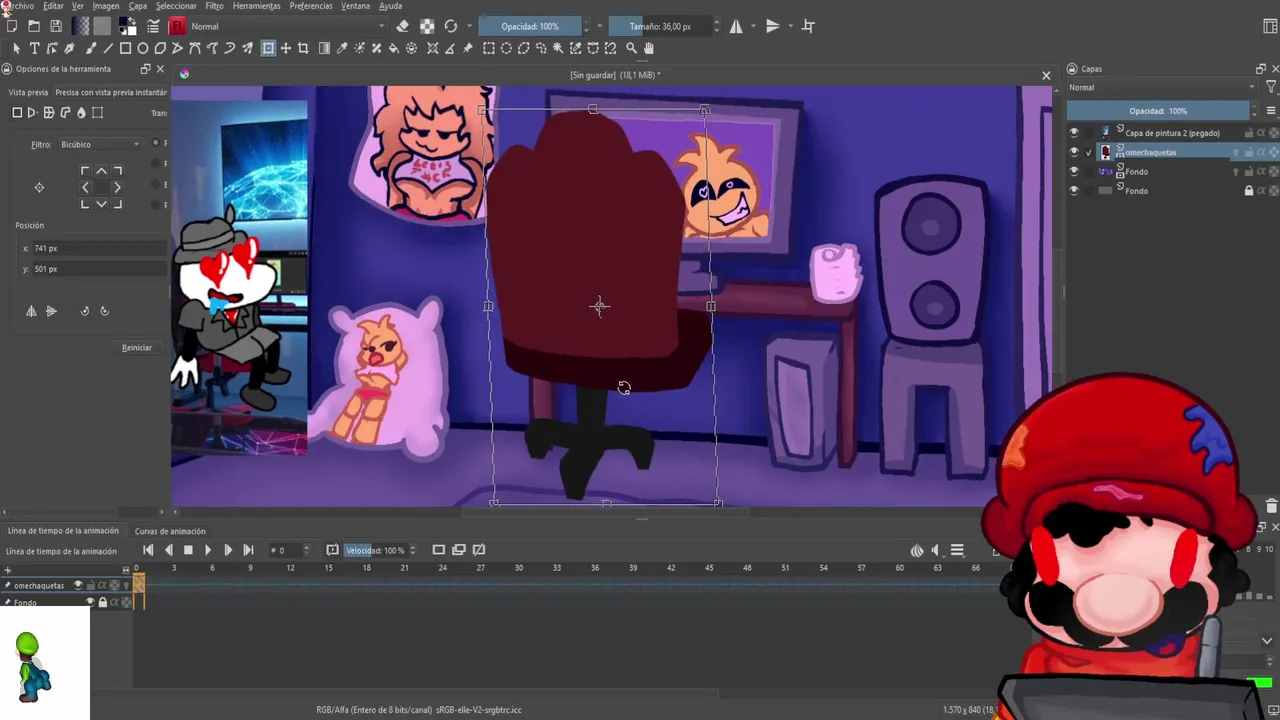Open the Capa menu
The height and width of the screenshot is (720, 1280).
click(138, 6)
